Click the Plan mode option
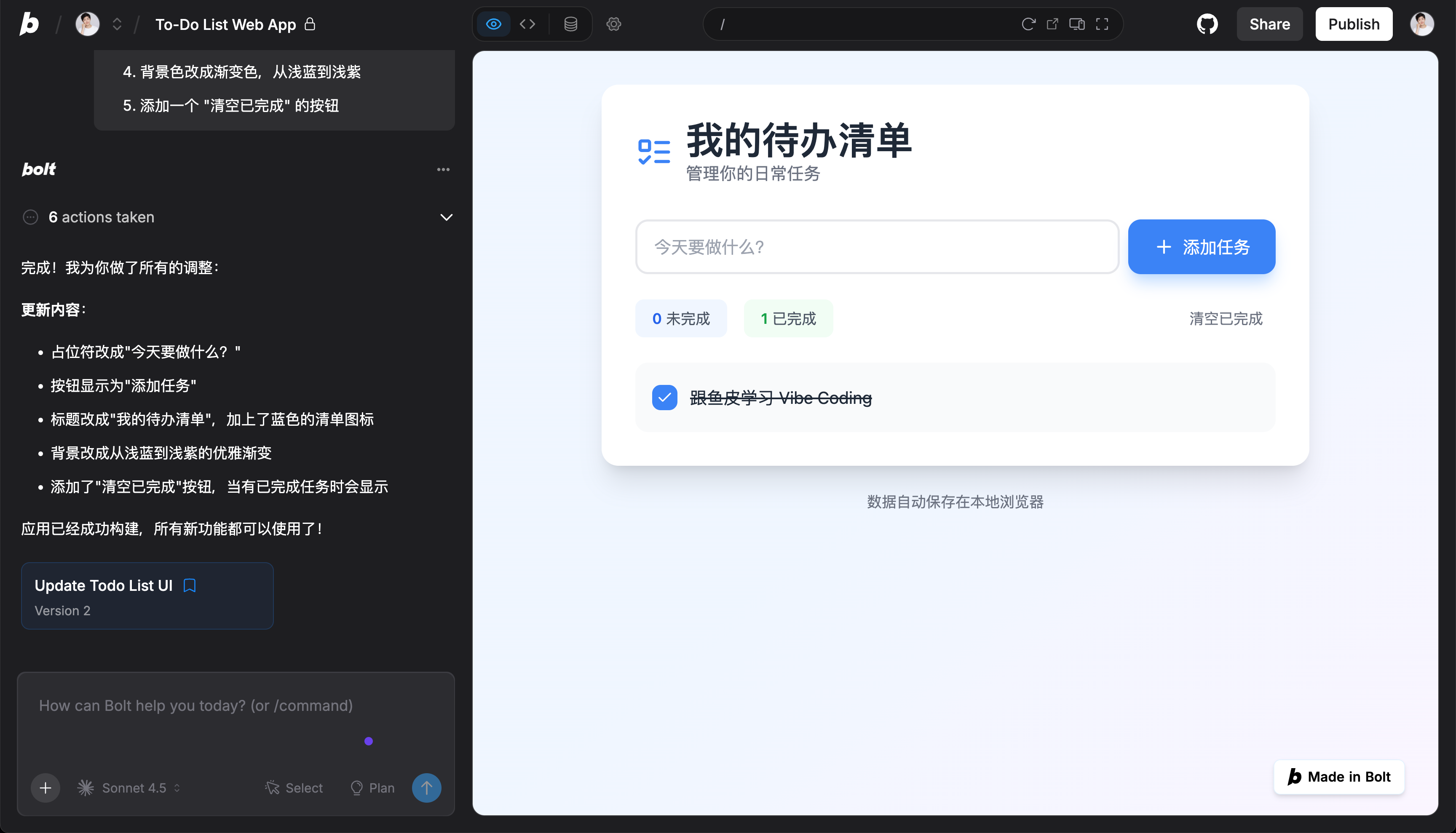The height and width of the screenshot is (833, 1456). 372,788
